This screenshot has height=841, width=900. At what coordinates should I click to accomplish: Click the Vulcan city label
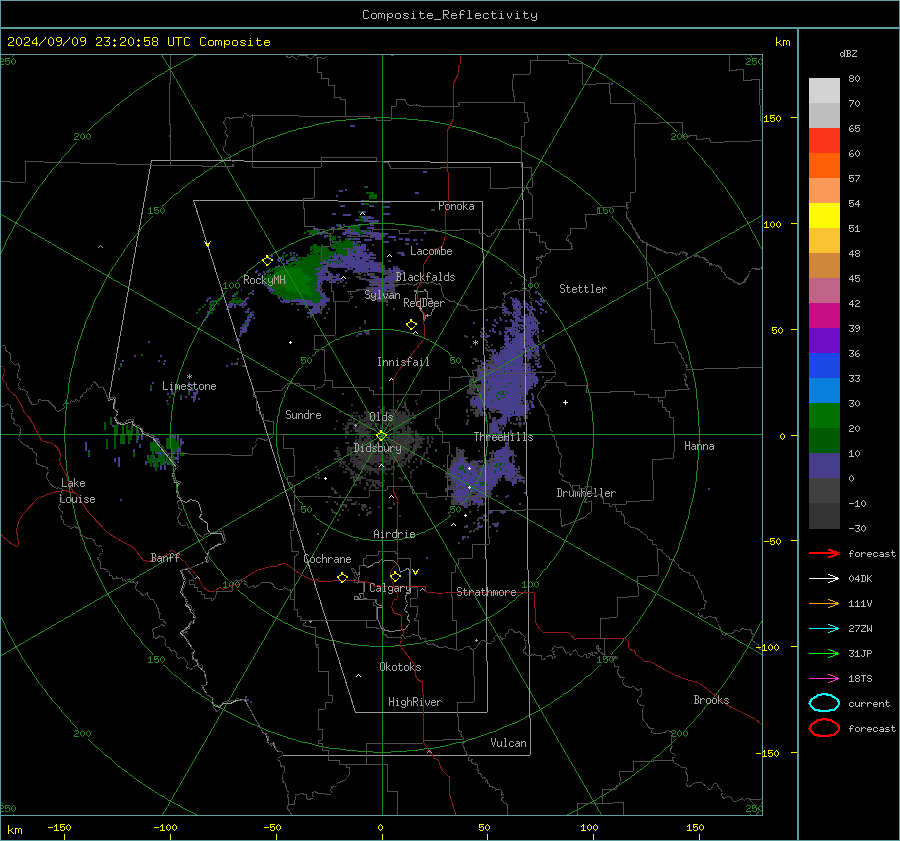(508, 743)
